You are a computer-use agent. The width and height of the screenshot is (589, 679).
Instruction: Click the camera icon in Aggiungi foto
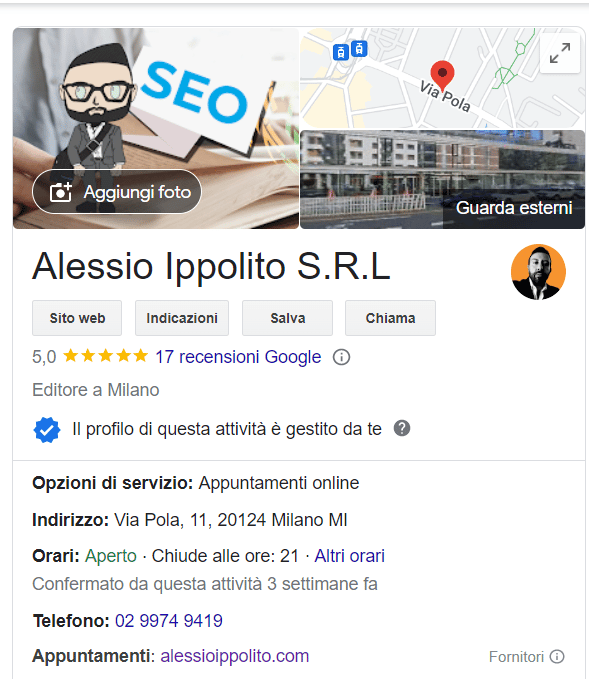click(x=61, y=192)
